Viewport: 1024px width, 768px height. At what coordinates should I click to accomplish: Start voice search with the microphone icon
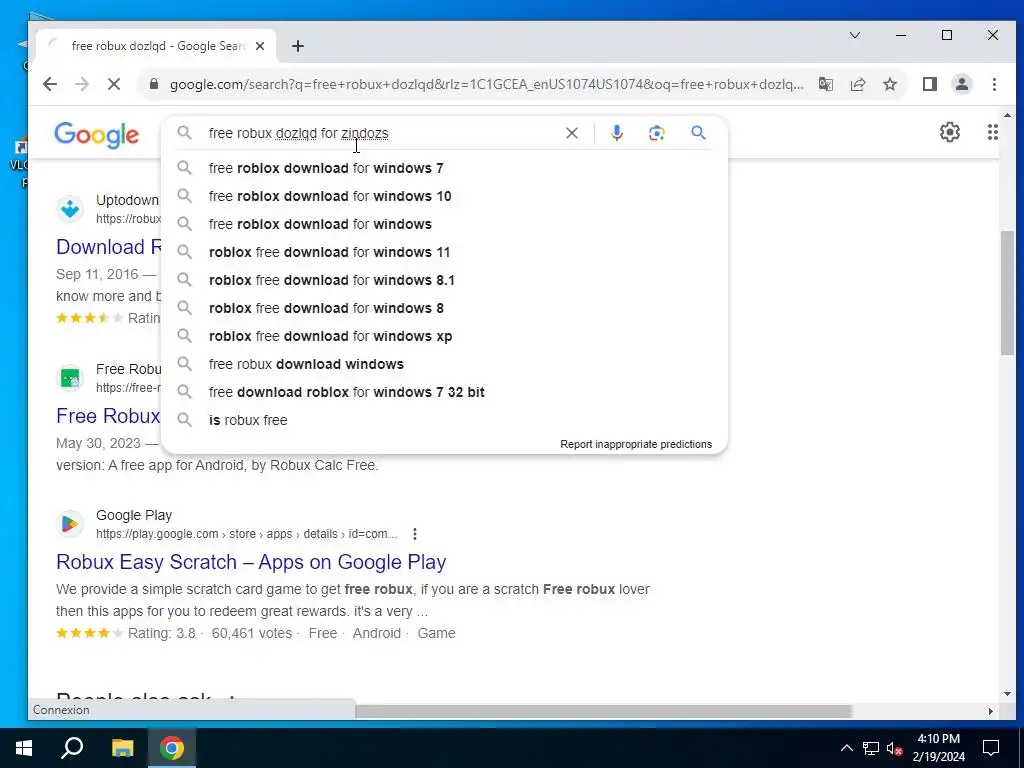616,133
